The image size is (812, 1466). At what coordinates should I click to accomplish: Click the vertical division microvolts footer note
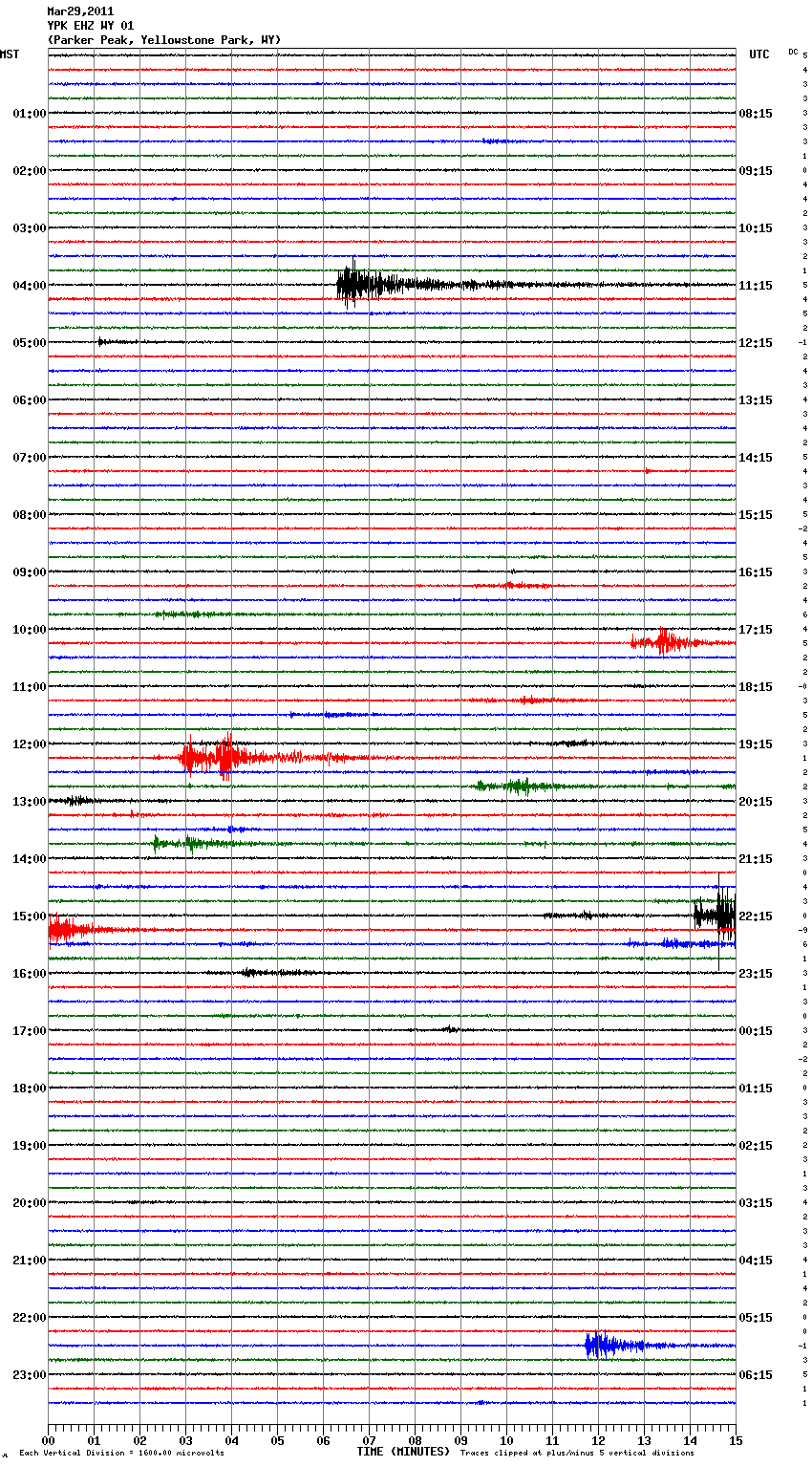pyautogui.click(x=121, y=1454)
